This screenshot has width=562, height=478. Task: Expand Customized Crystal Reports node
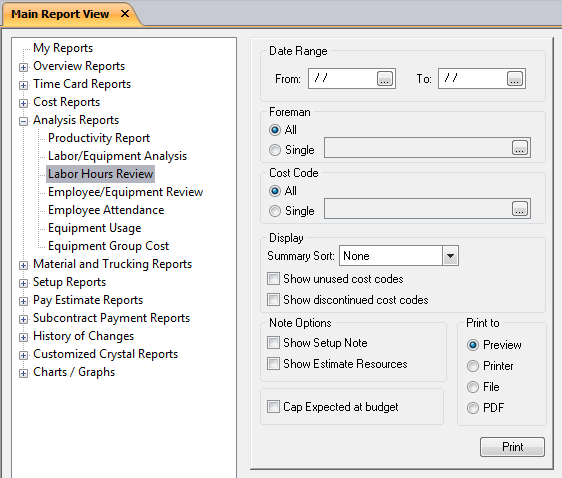pyautogui.click(x=23, y=355)
